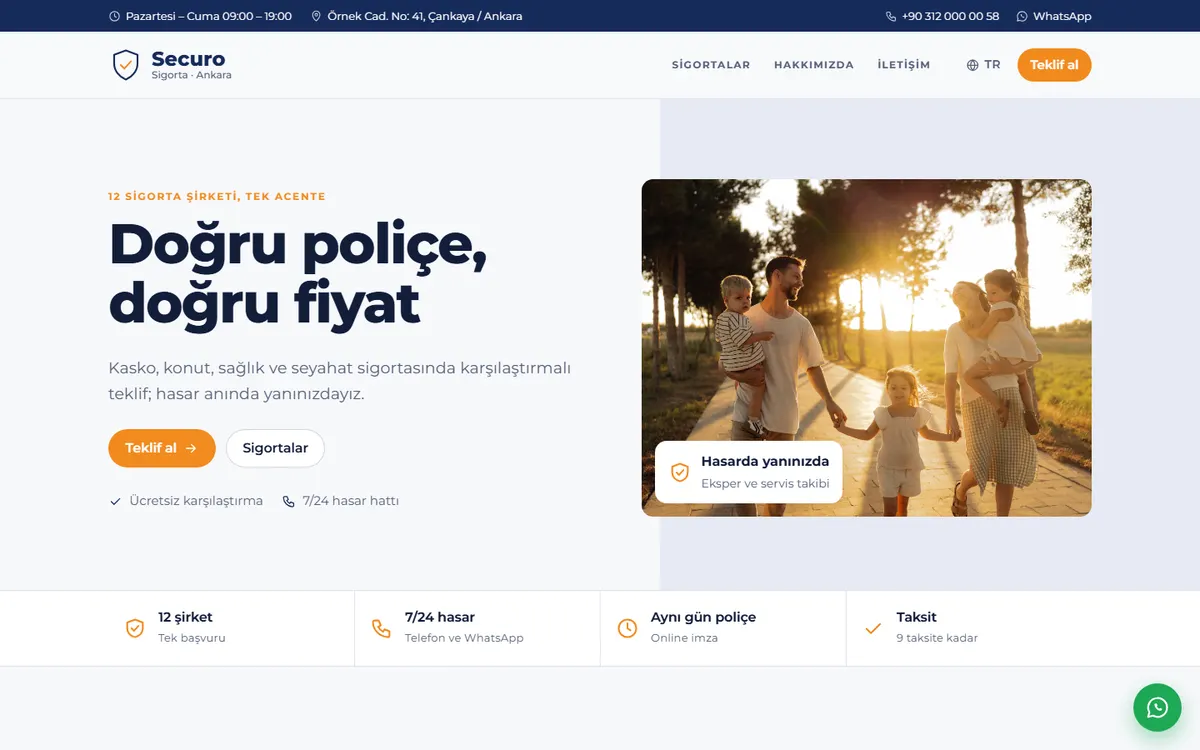The height and width of the screenshot is (750, 1200).
Task: Open the floating green WhatsApp chat button
Action: coord(1157,707)
